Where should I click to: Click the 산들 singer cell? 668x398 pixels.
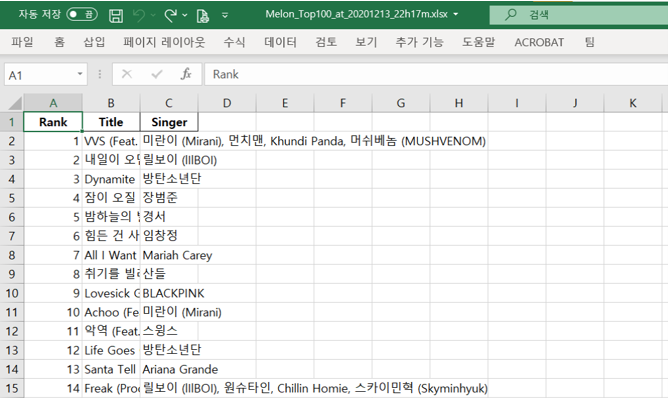click(x=169, y=274)
